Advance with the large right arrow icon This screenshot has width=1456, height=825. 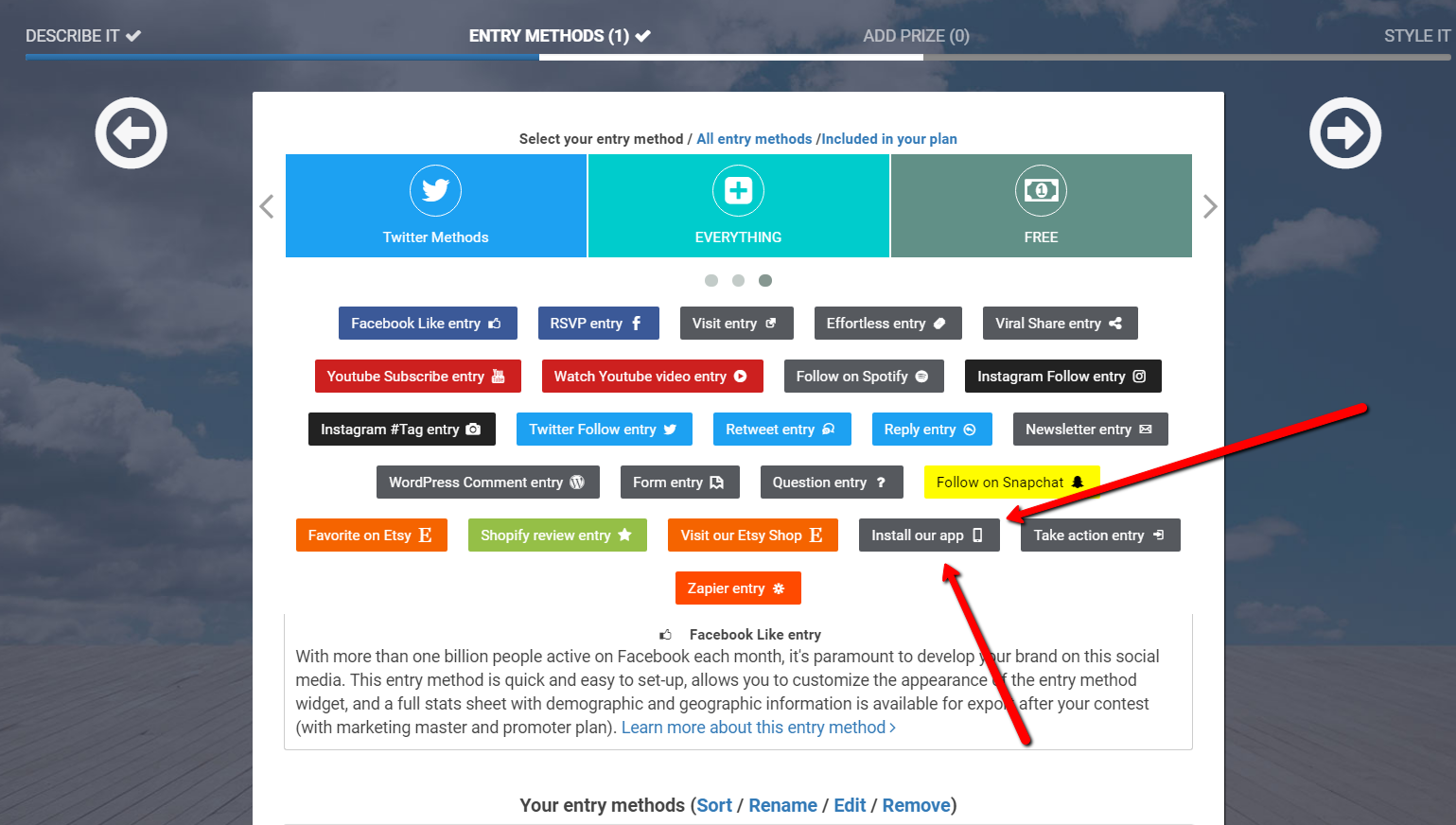[x=1345, y=133]
